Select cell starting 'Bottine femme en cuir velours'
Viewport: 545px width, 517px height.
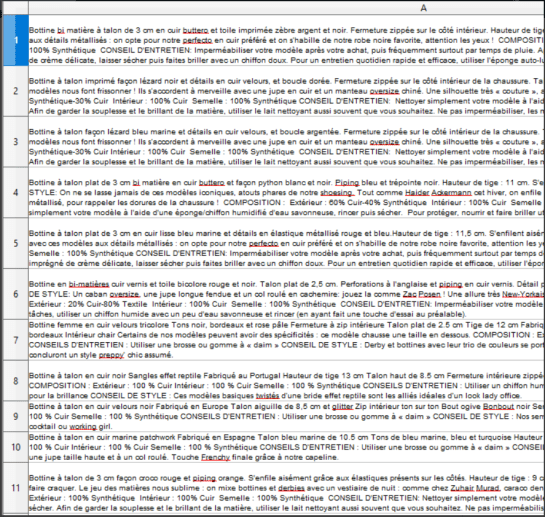[x=287, y=340]
